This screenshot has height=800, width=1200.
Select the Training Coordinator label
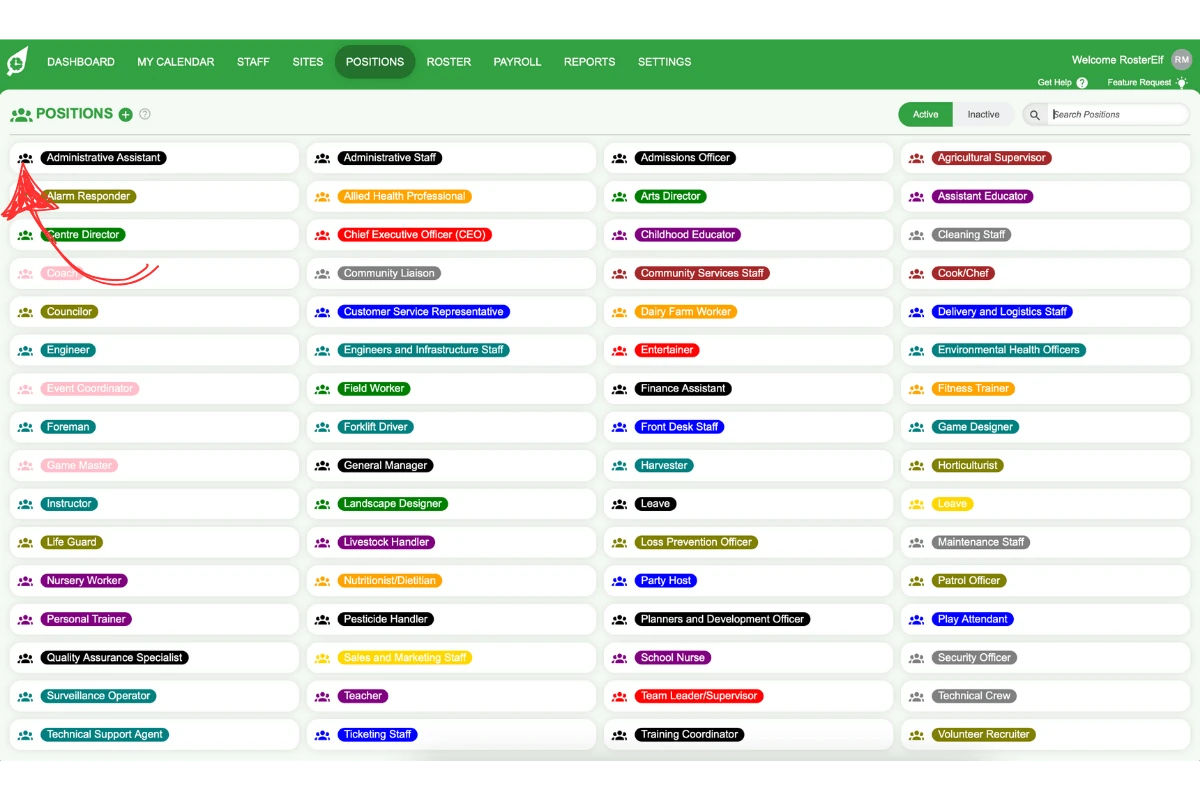coord(690,735)
